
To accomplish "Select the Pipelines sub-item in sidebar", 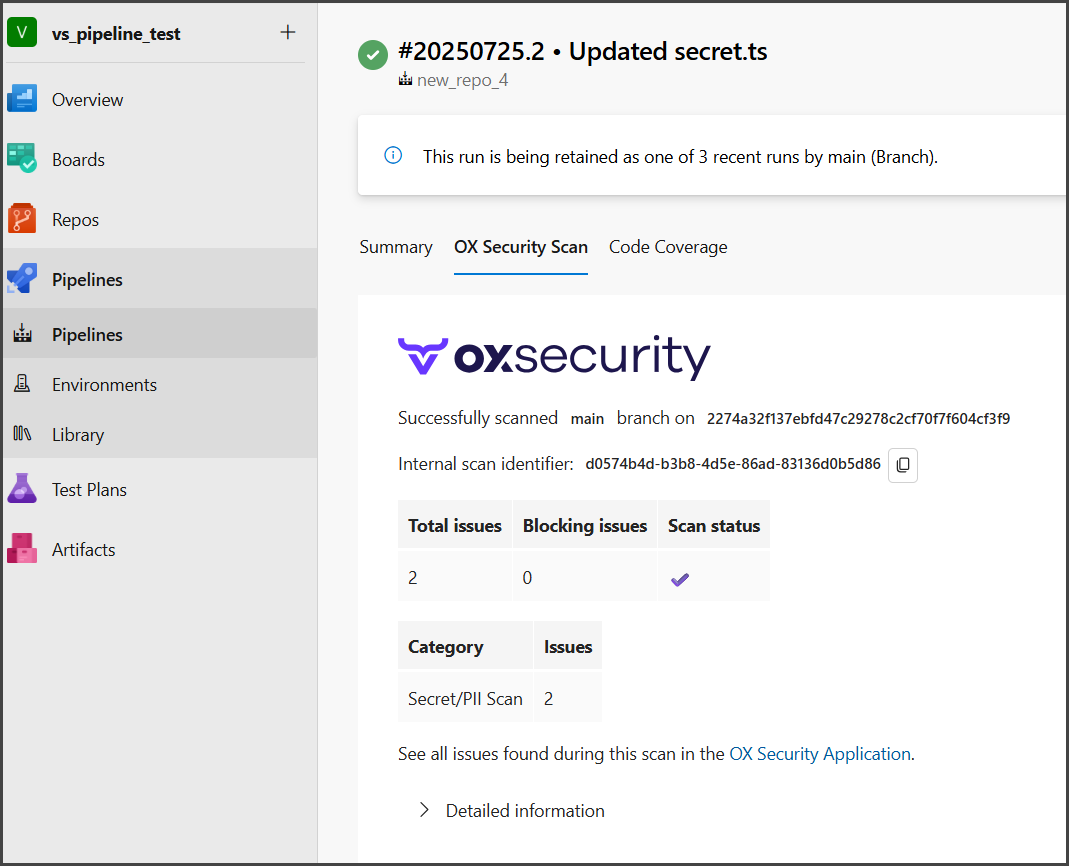I will [87, 335].
